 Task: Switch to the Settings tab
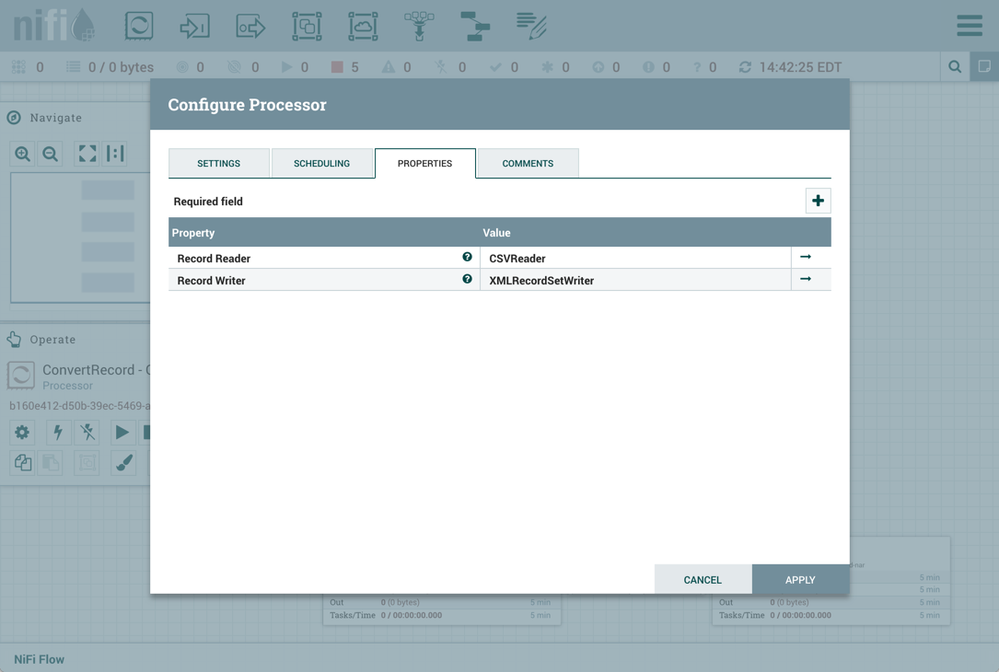click(219, 163)
